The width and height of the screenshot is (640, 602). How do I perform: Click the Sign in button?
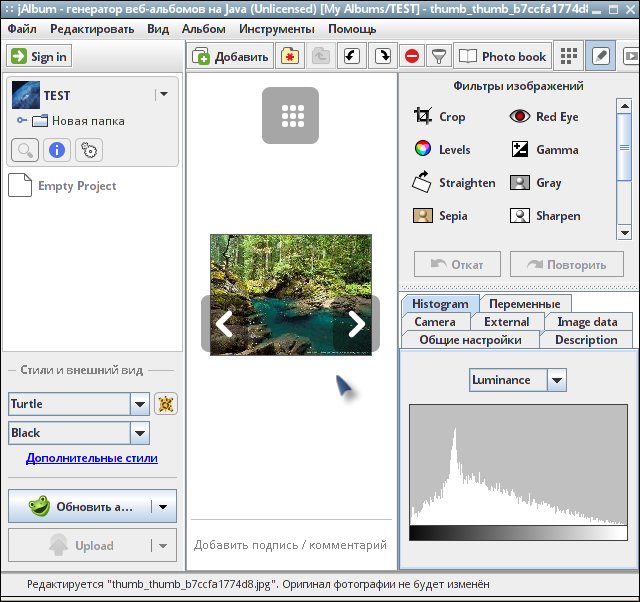39,56
